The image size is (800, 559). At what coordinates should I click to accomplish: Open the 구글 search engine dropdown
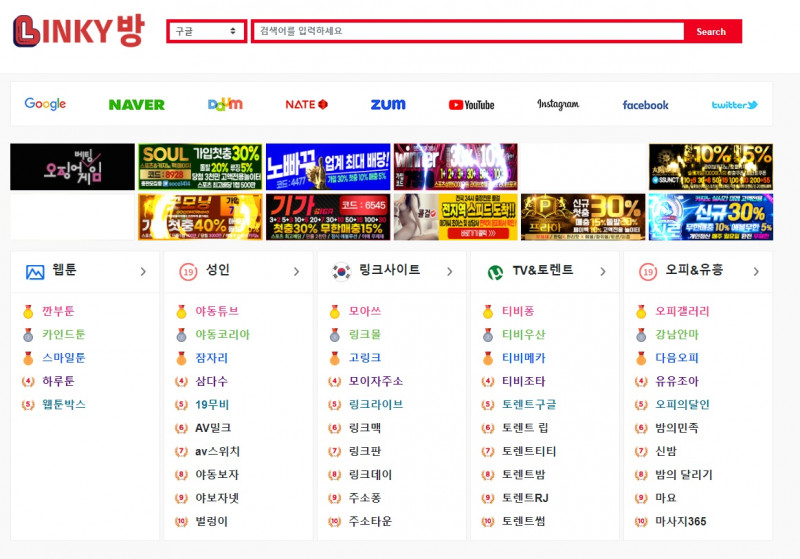206,31
